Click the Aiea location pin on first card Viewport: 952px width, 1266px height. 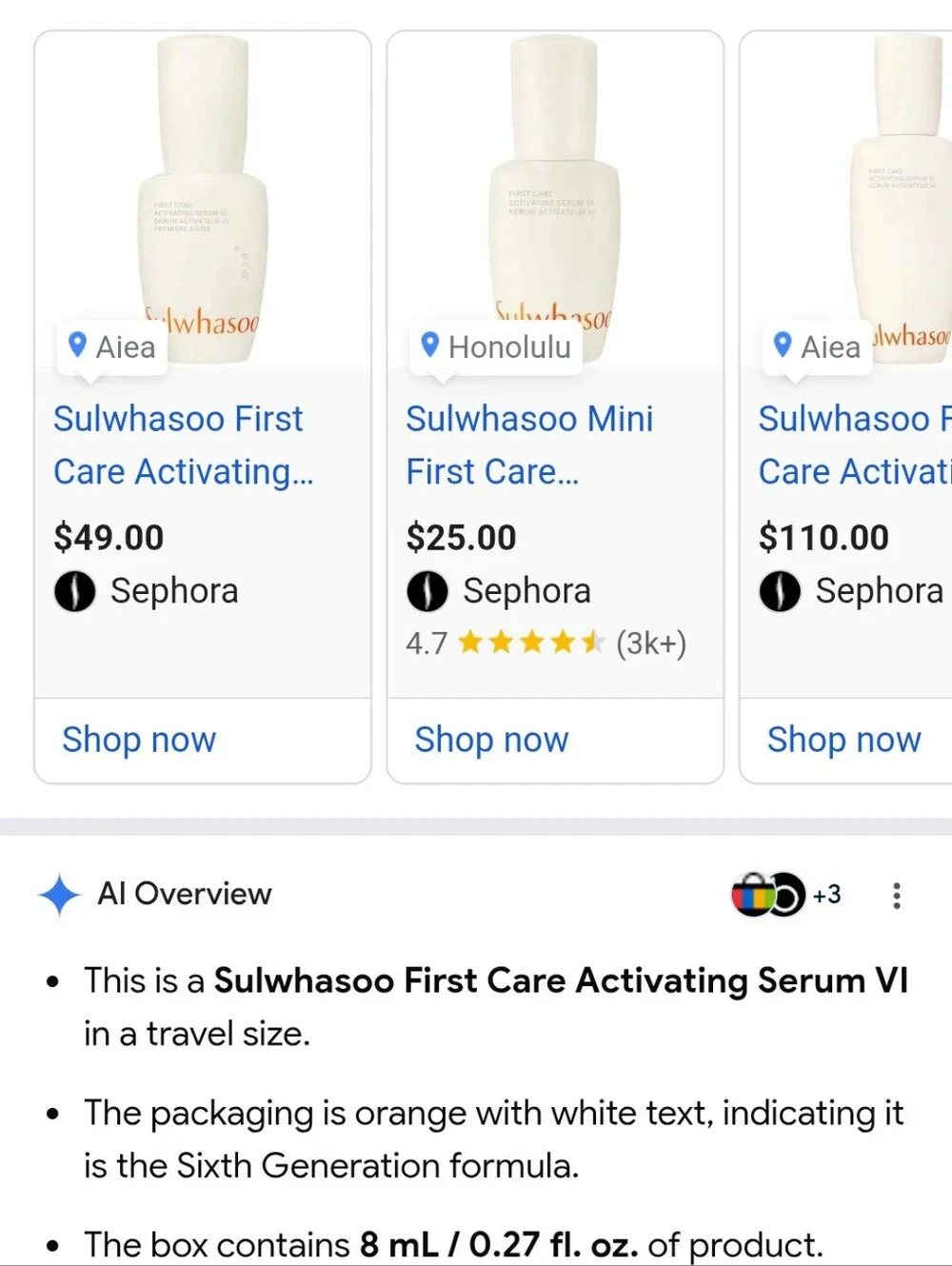(x=78, y=344)
